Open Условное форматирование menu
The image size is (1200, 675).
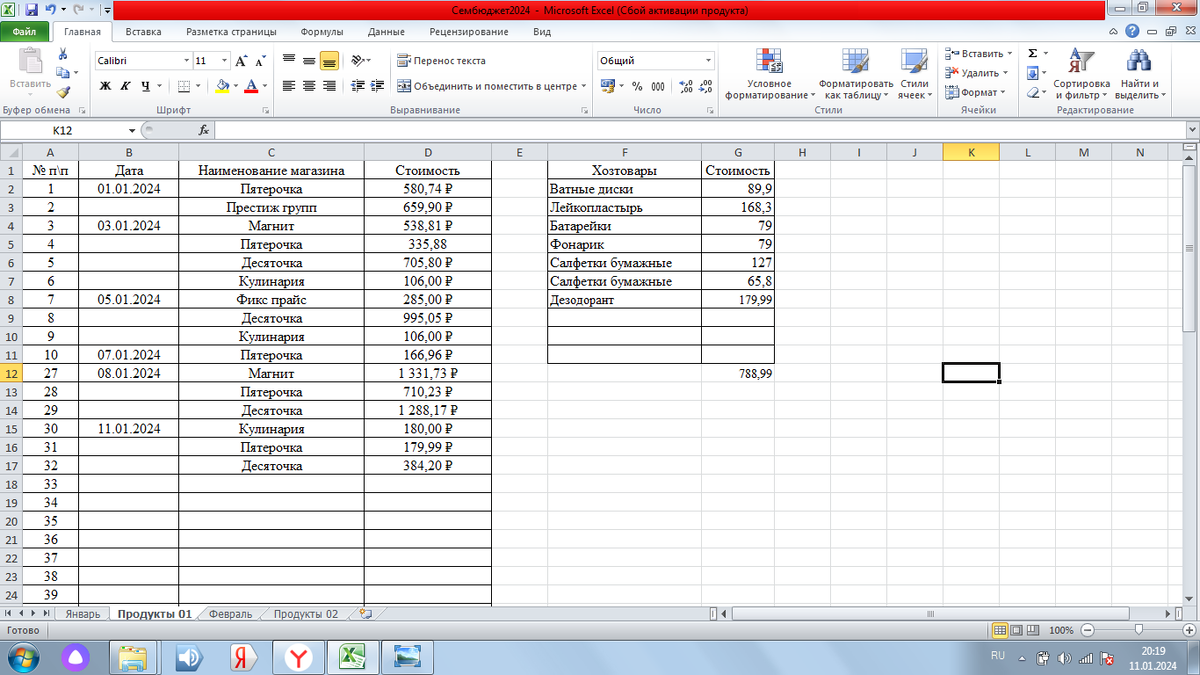[769, 73]
